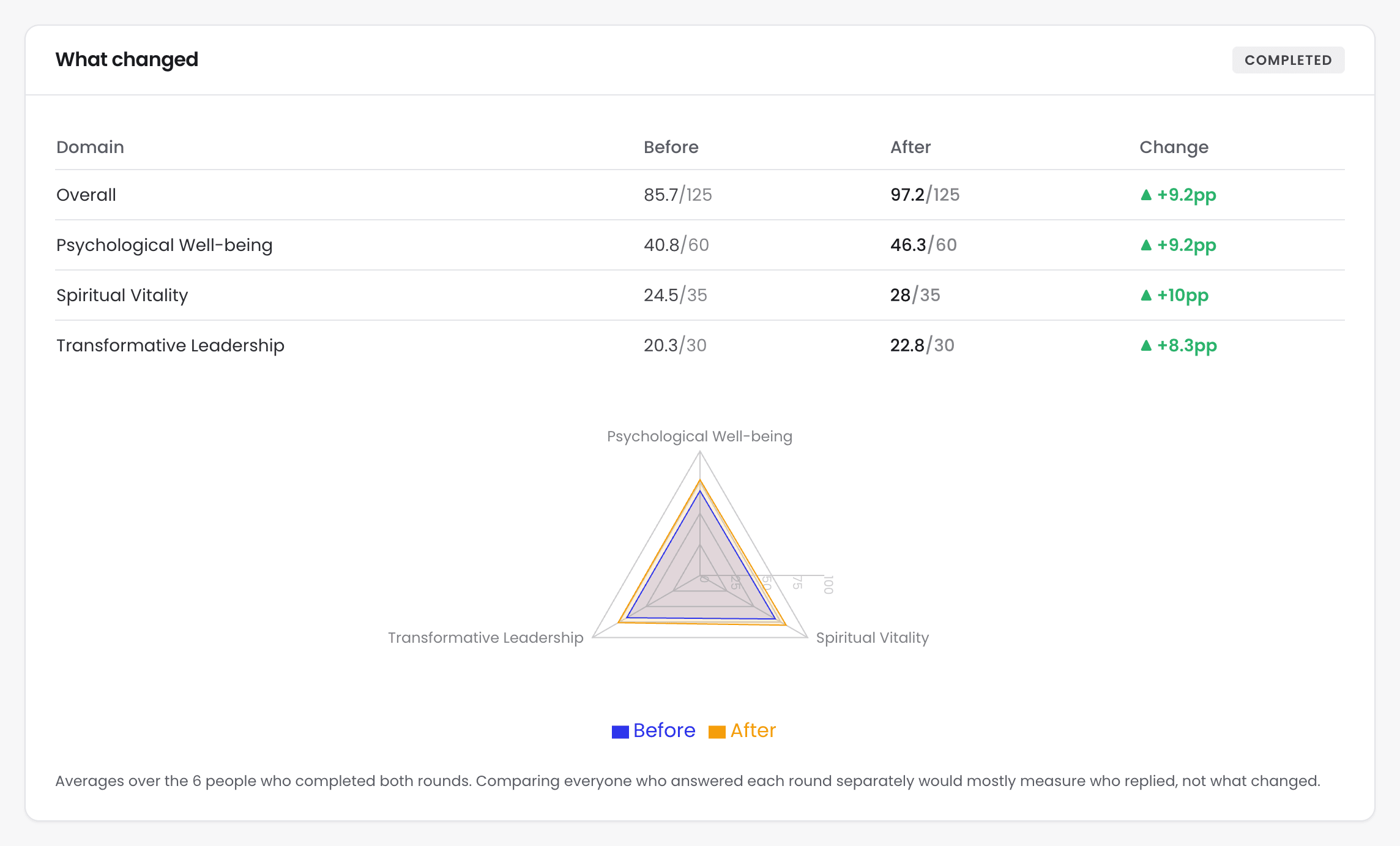
Task: Click the up-arrow icon beside +10pp
Action: tap(1146, 295)
